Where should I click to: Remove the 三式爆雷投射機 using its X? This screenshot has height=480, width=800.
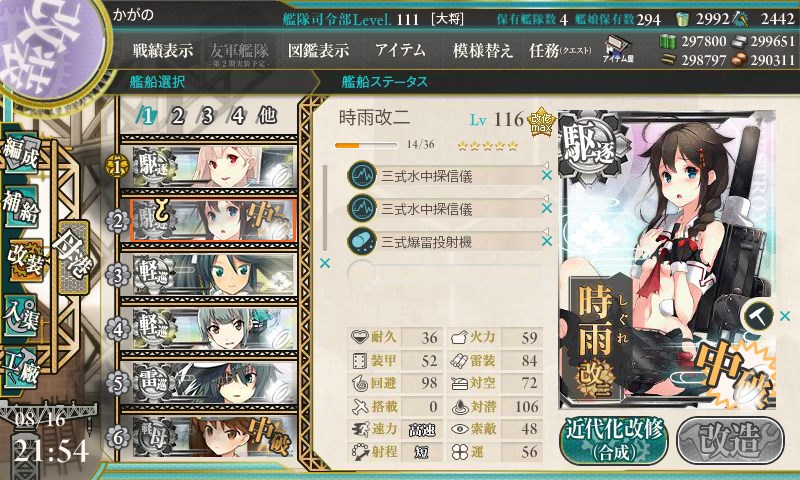pyautogui.click(x=547, y=241)
